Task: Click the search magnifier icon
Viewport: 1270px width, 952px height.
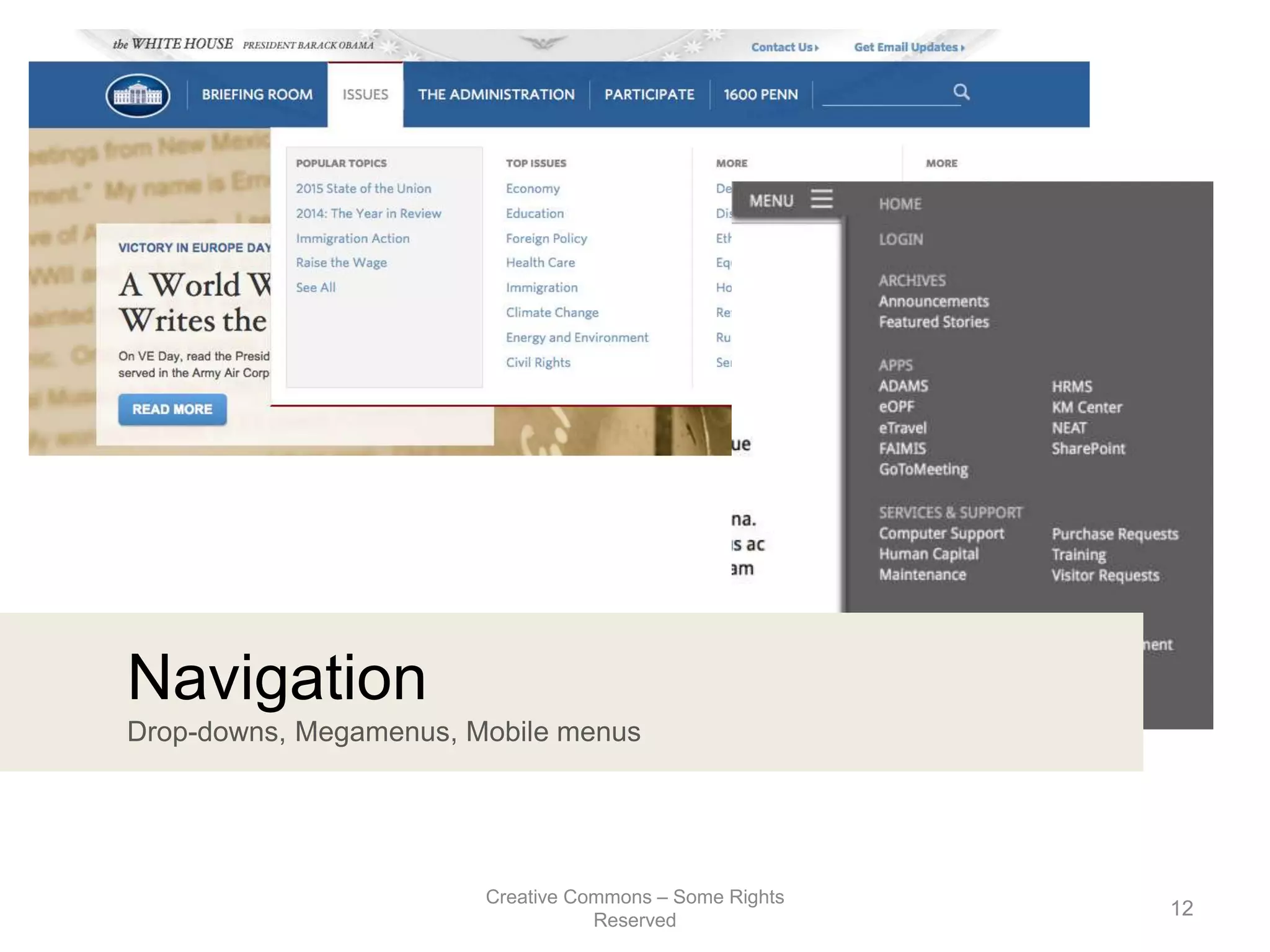Action: [x=961, y=92]
